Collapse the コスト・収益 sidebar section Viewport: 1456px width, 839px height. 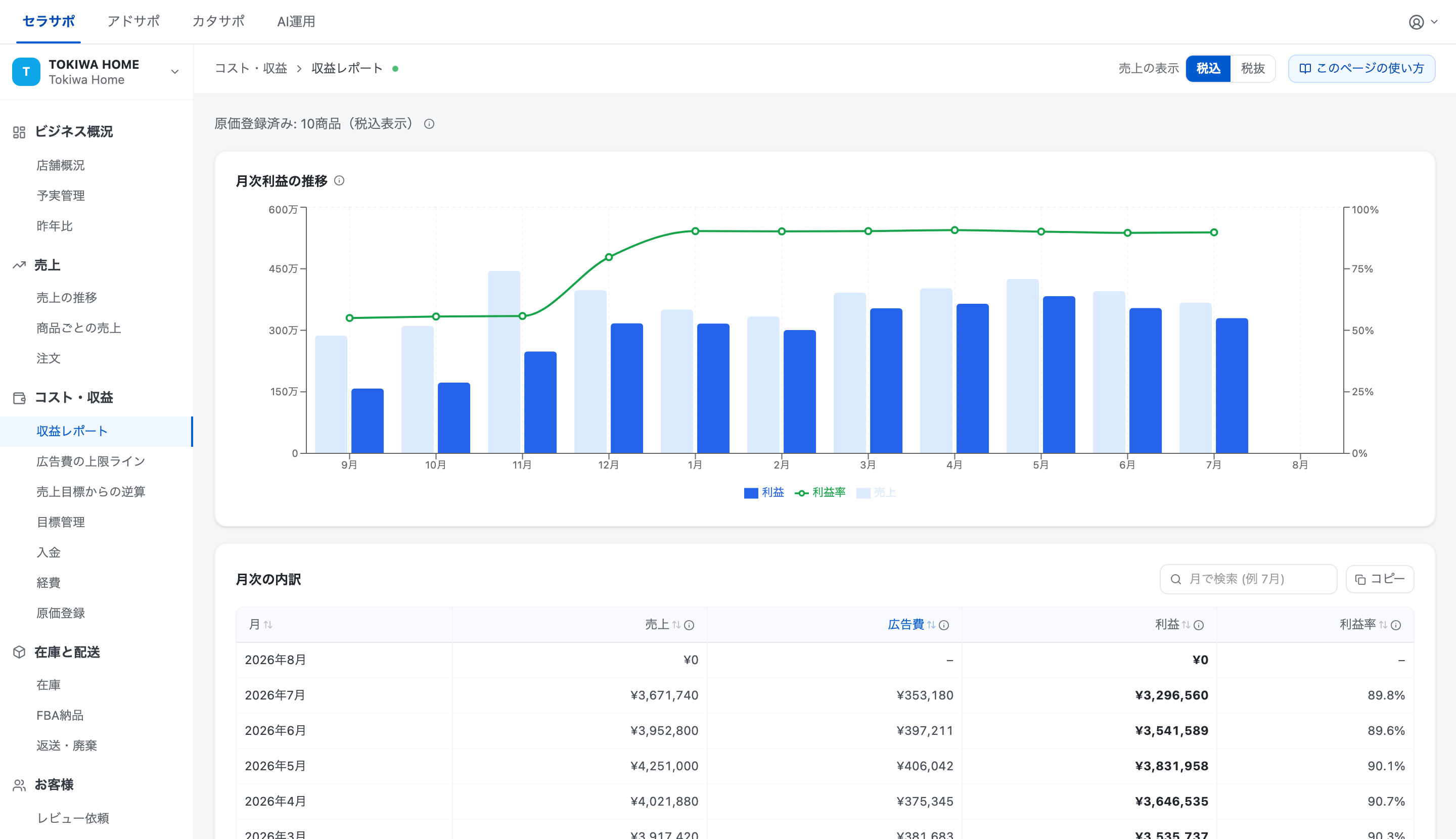74,398
